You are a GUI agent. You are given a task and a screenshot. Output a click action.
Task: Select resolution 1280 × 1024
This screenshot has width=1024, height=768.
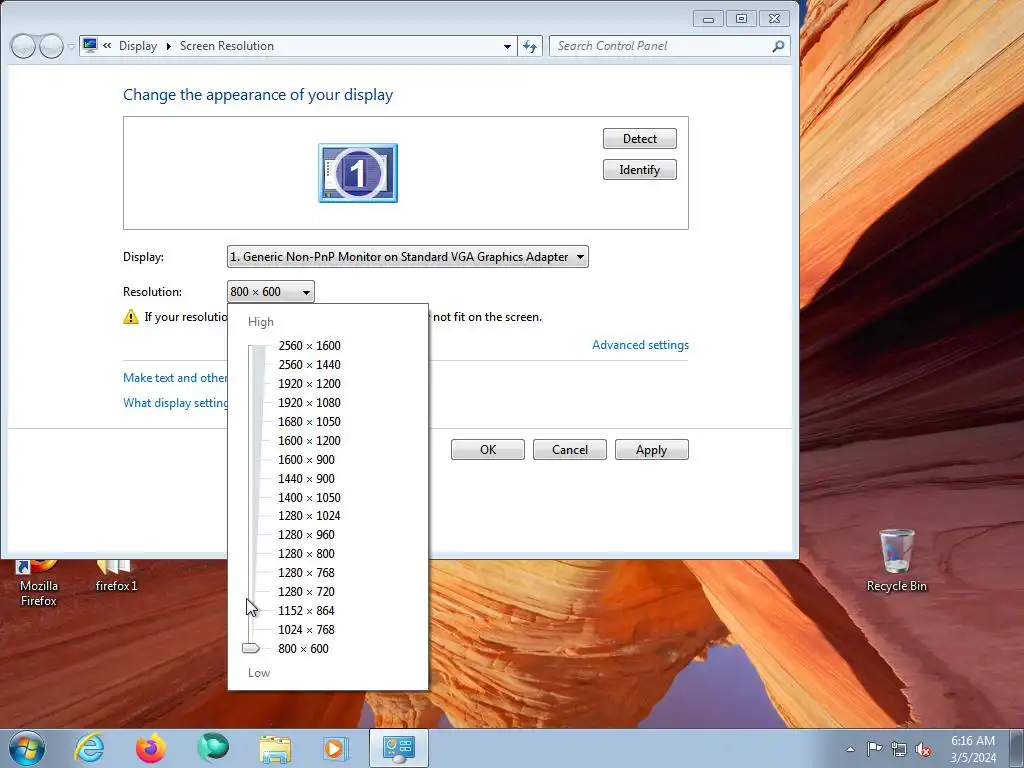tap(309, 515)
